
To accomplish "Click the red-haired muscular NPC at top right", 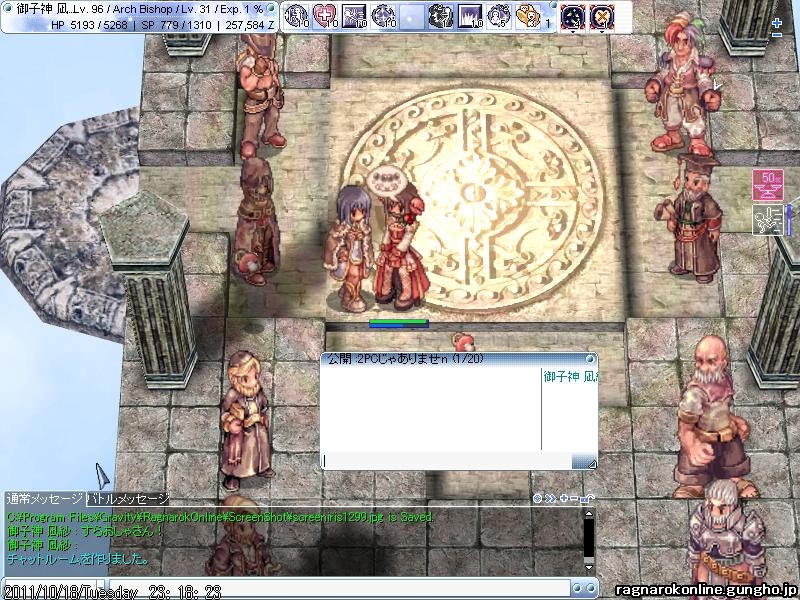I will point(681,83).
